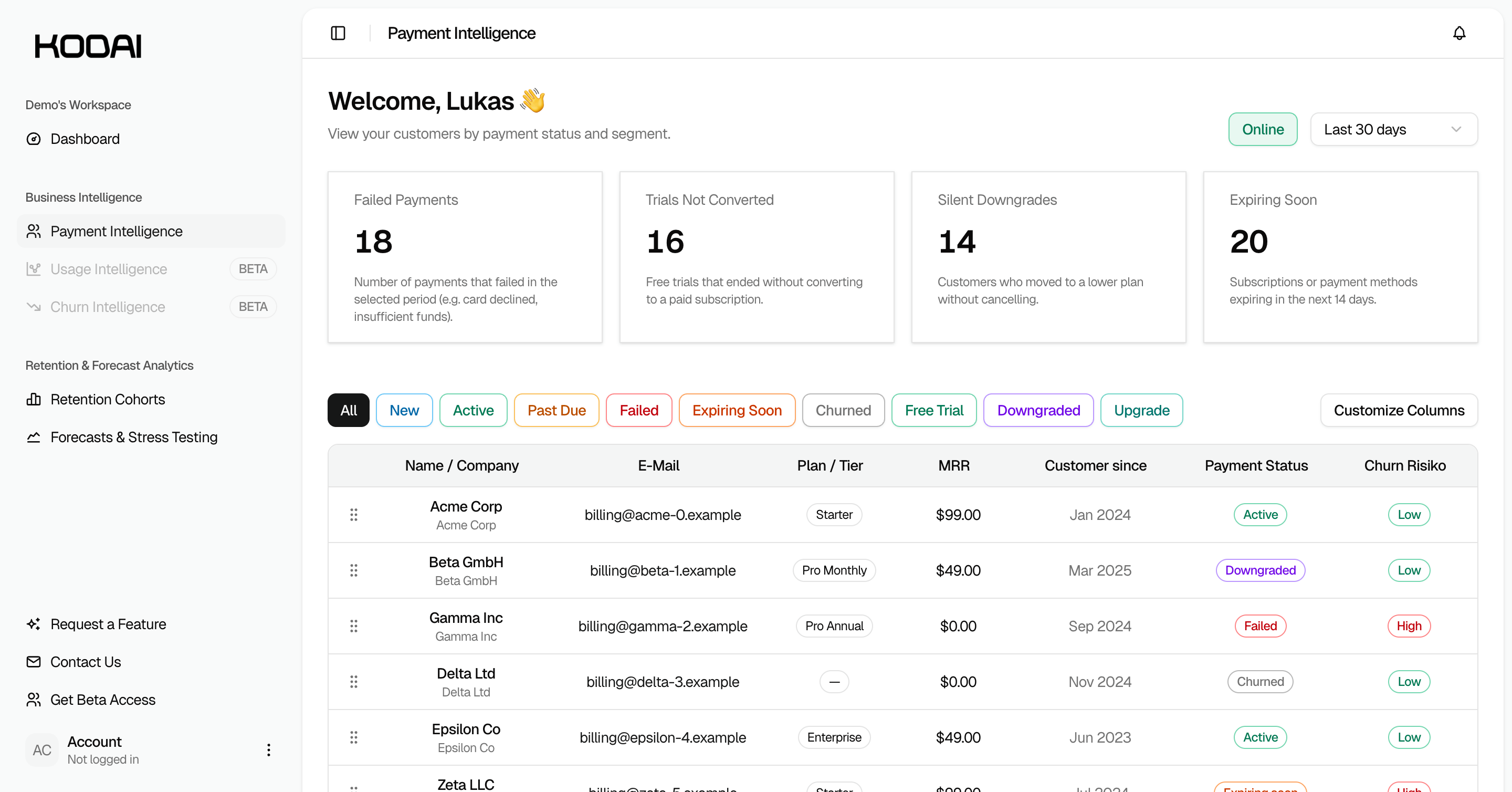
Task: Click the Contact Us envelope icon
Action: coord(34,662)
